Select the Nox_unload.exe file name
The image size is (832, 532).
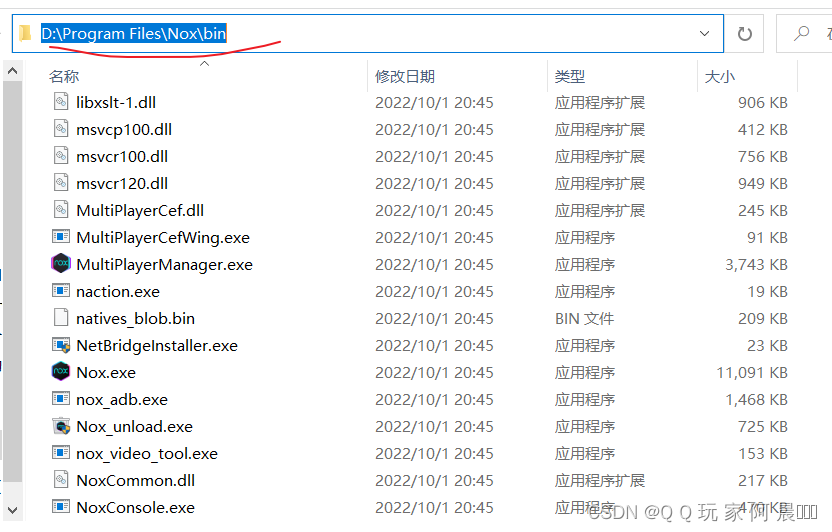click(x=134, y=427)
